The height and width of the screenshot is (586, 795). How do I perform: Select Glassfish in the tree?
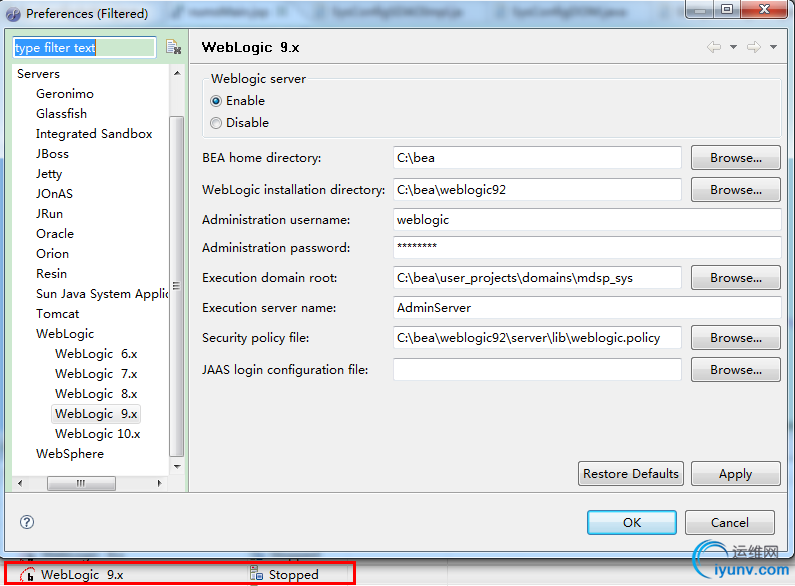pos(61,114)
